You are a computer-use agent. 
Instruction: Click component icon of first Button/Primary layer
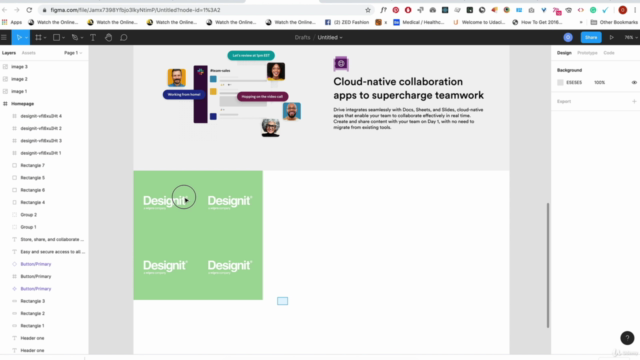[x=14, y=264]
